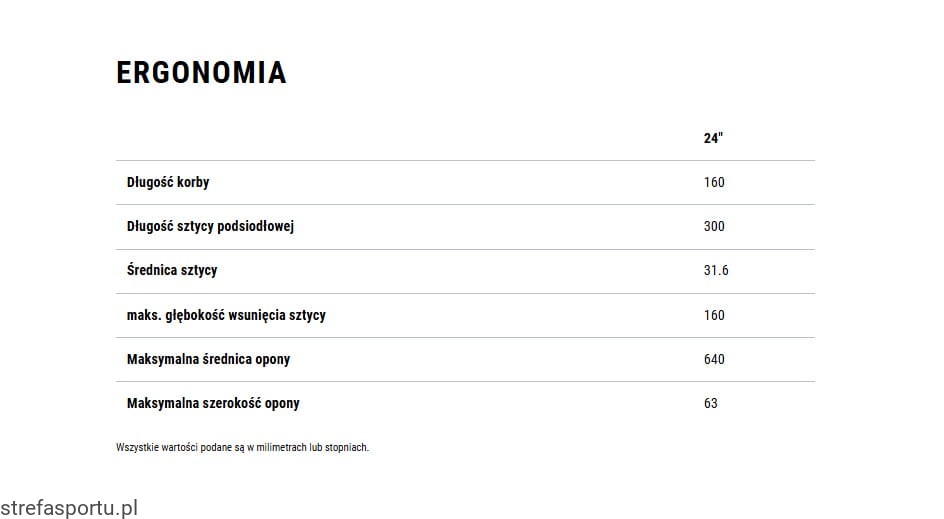Click the Długość sztycy podsiodłowej label
This screenshot has width=944, height=519.
210,226
